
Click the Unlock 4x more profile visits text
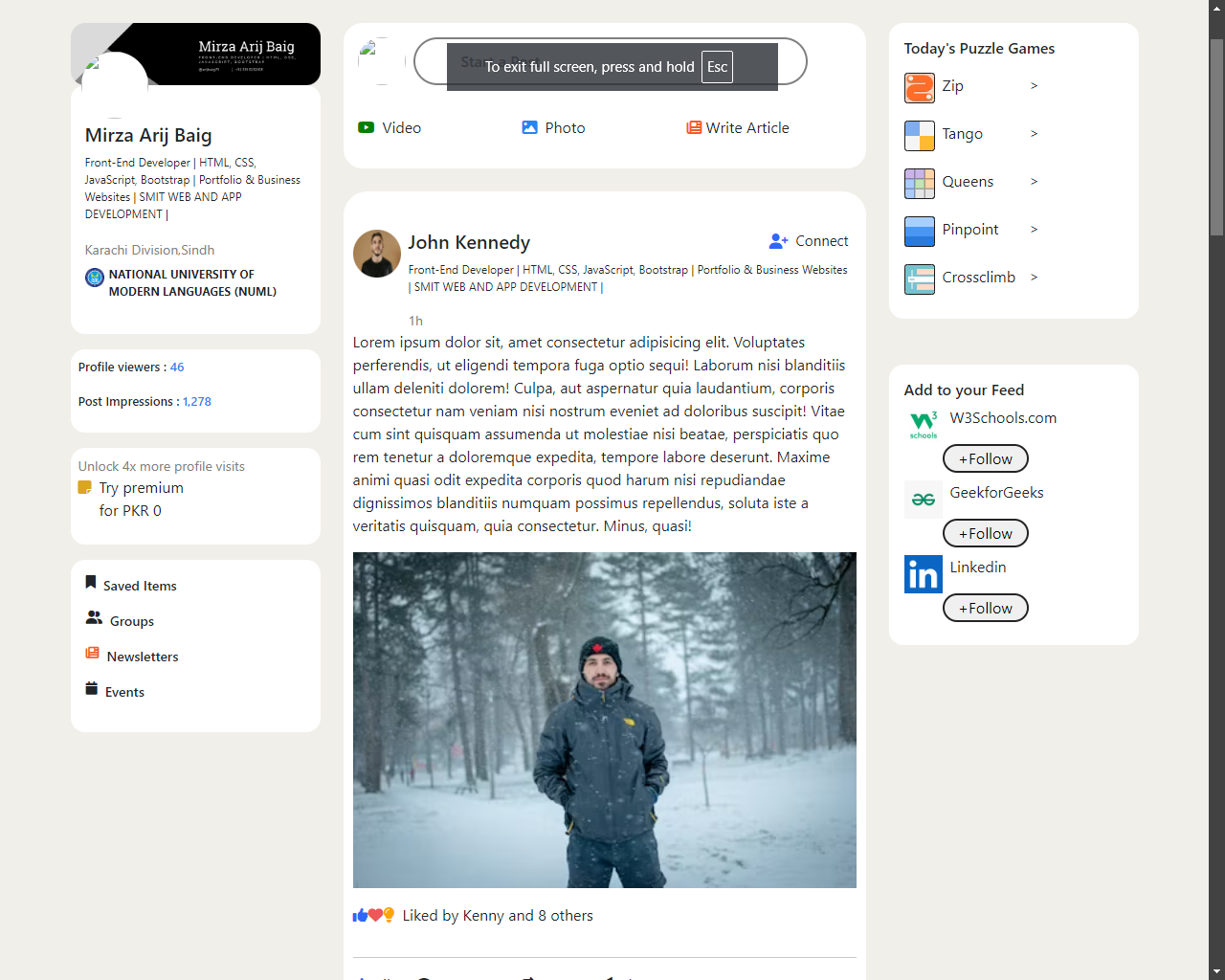coord(162,466)
